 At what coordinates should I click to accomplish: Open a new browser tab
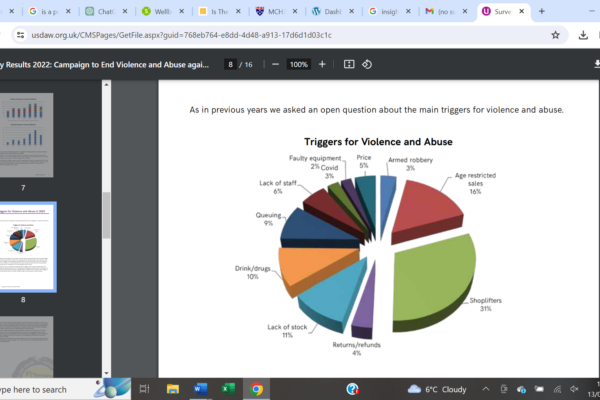pos(542,12)
